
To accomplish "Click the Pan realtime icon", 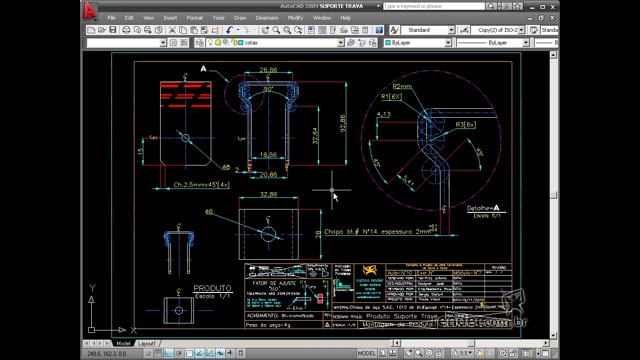I will tap(266, 30).
